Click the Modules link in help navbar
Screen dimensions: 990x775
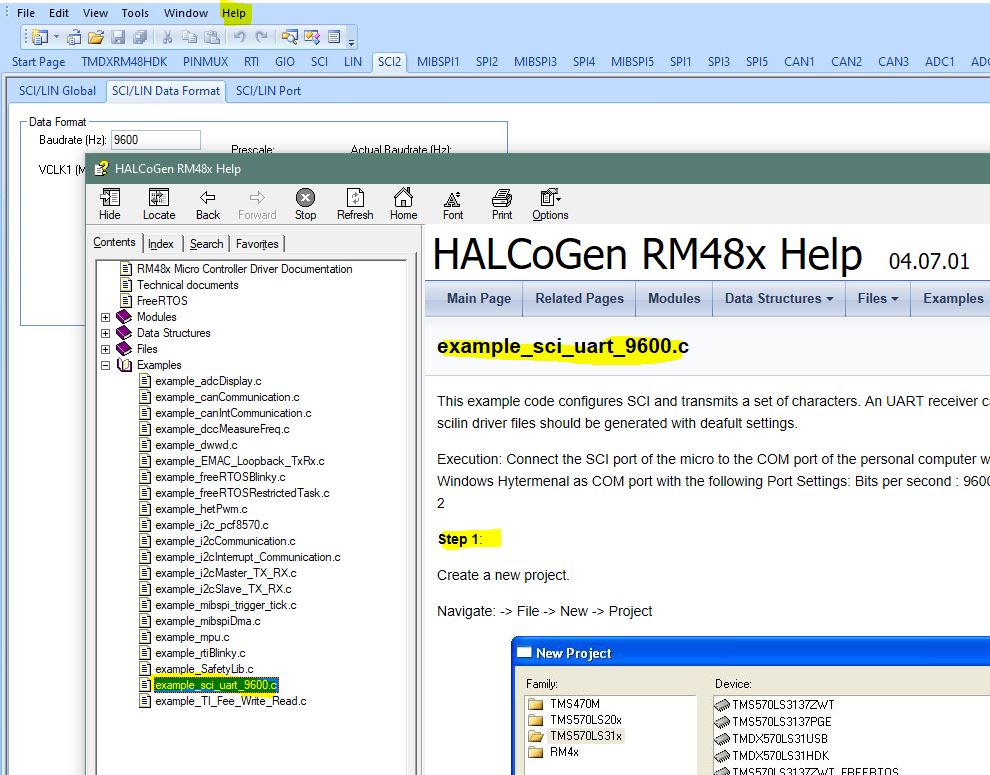pos(674,298)
